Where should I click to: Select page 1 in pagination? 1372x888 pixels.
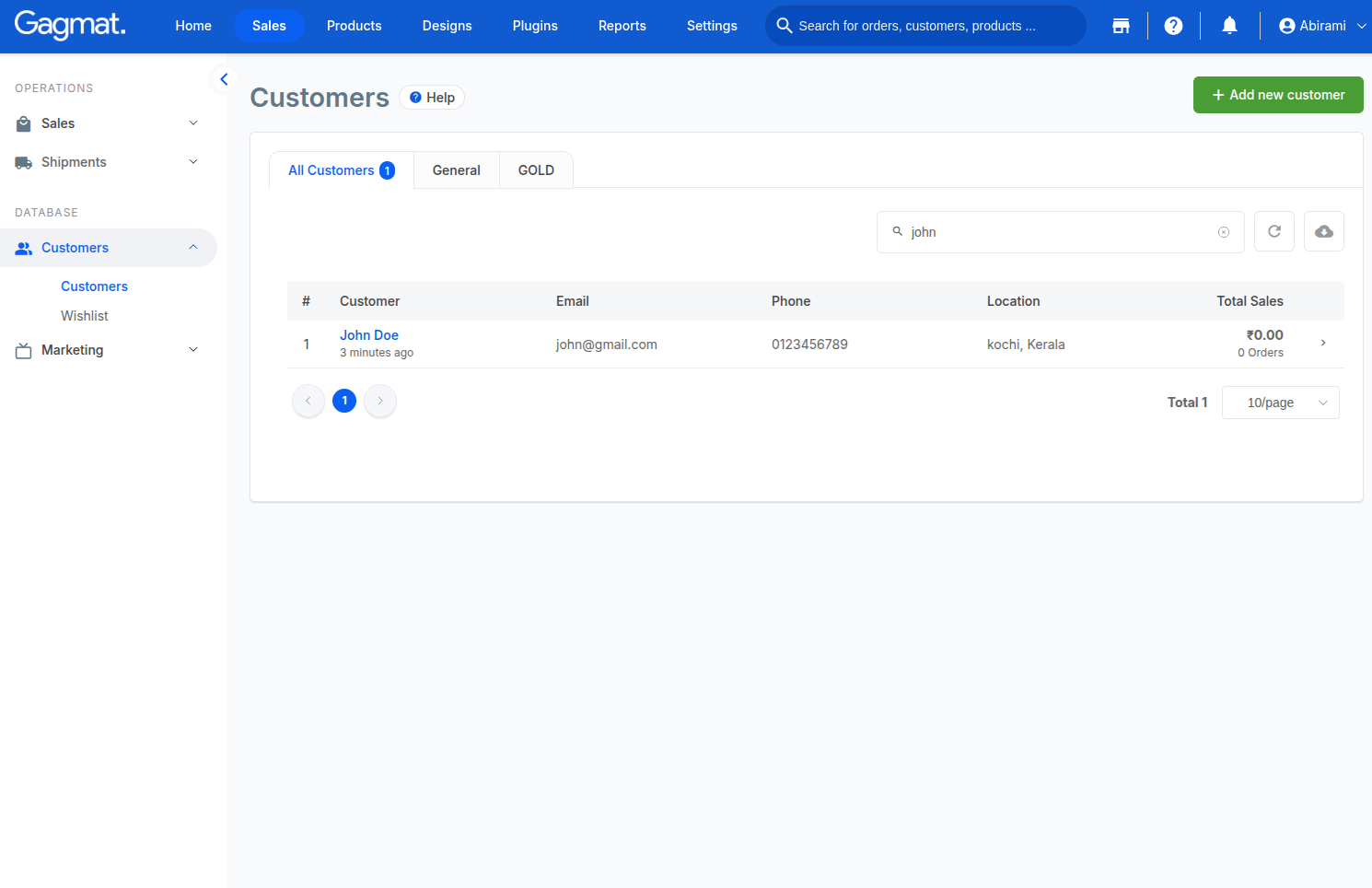pos(344,401)
